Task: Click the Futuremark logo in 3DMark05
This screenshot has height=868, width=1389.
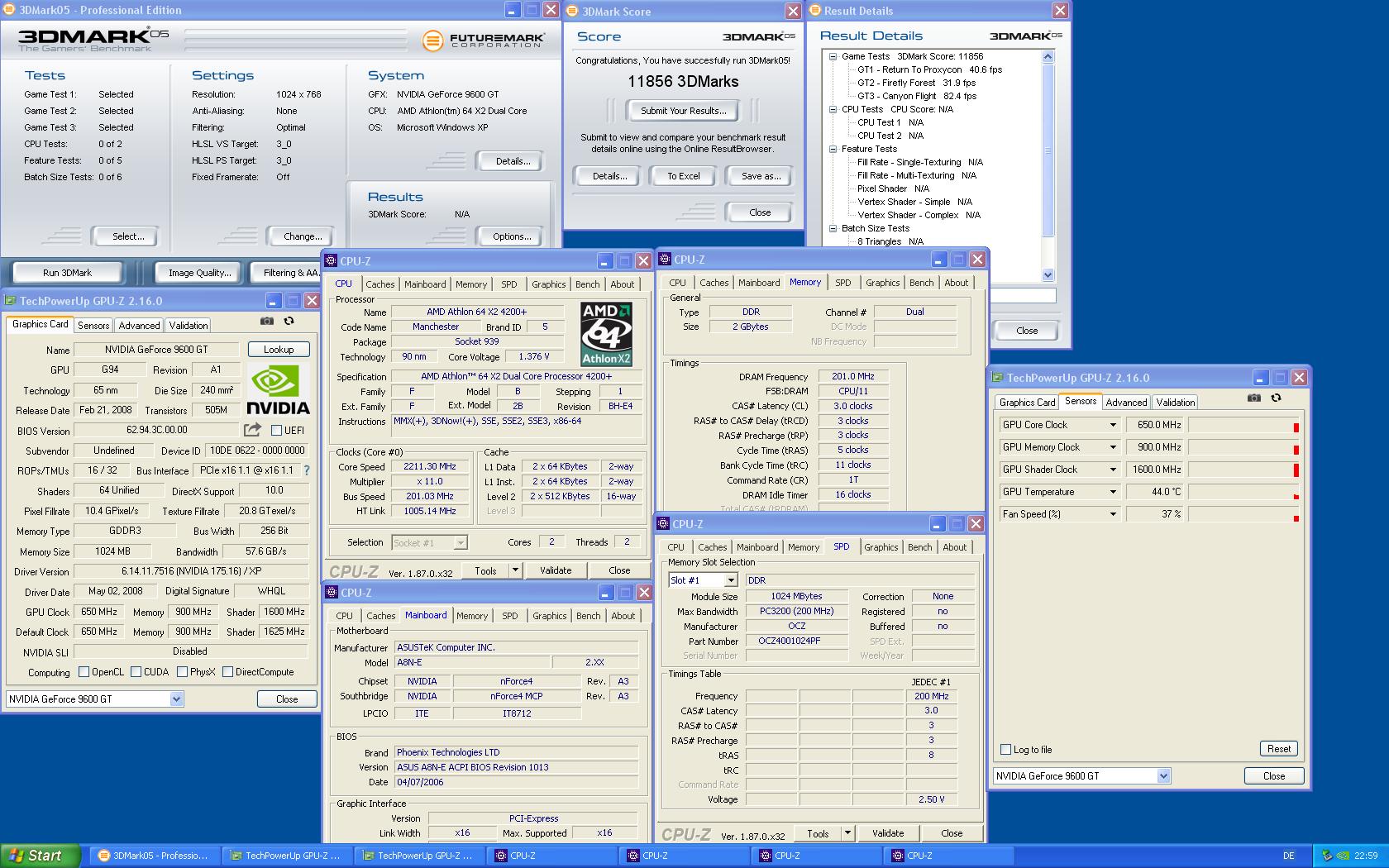Action: coord(483,40)
